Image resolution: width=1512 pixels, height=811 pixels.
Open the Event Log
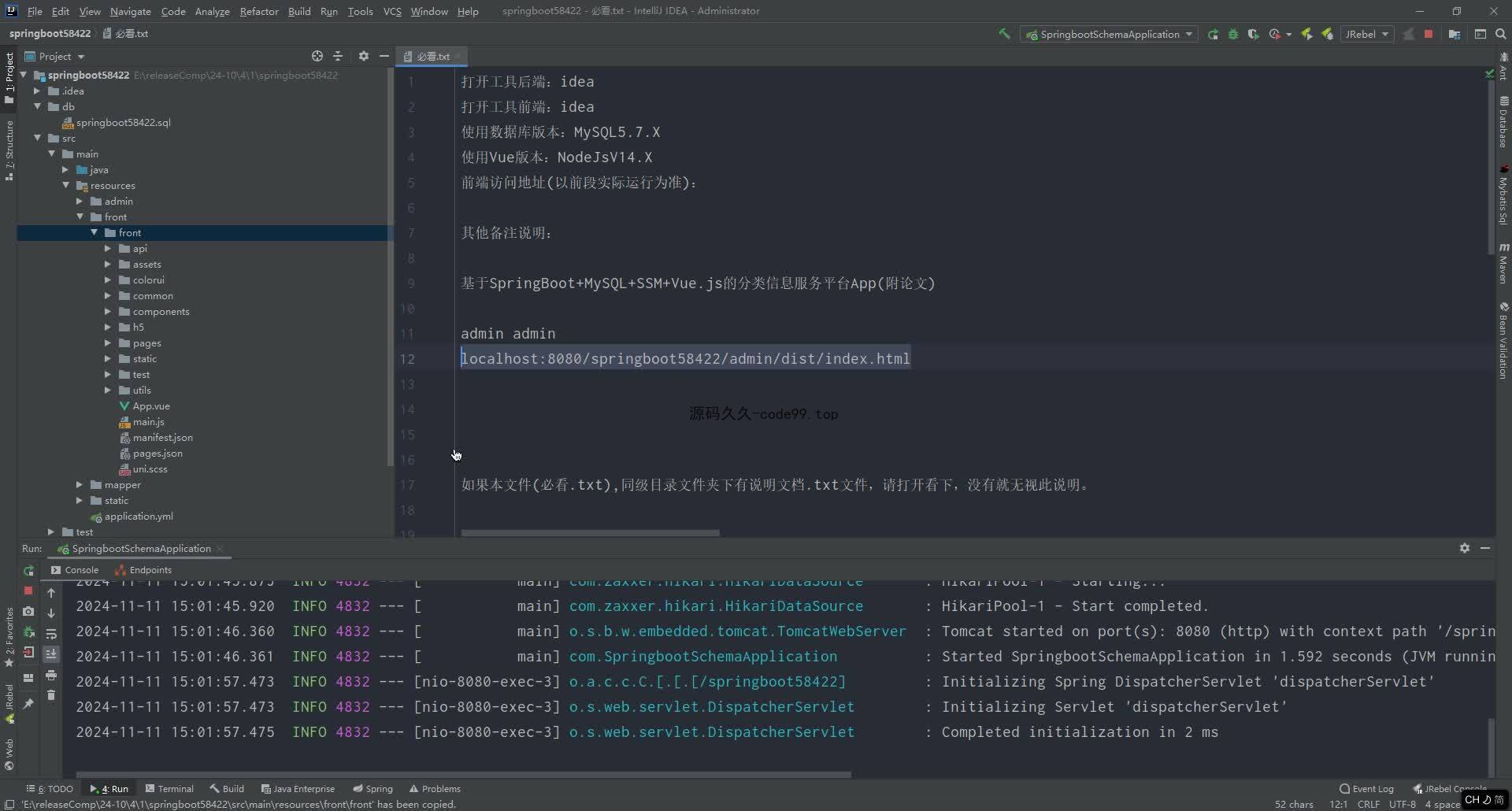[1366, 788]
